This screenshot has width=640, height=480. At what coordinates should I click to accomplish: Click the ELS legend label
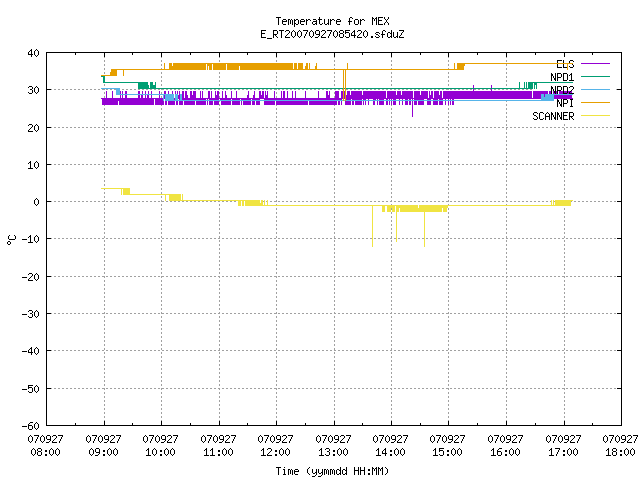[565, 64]
